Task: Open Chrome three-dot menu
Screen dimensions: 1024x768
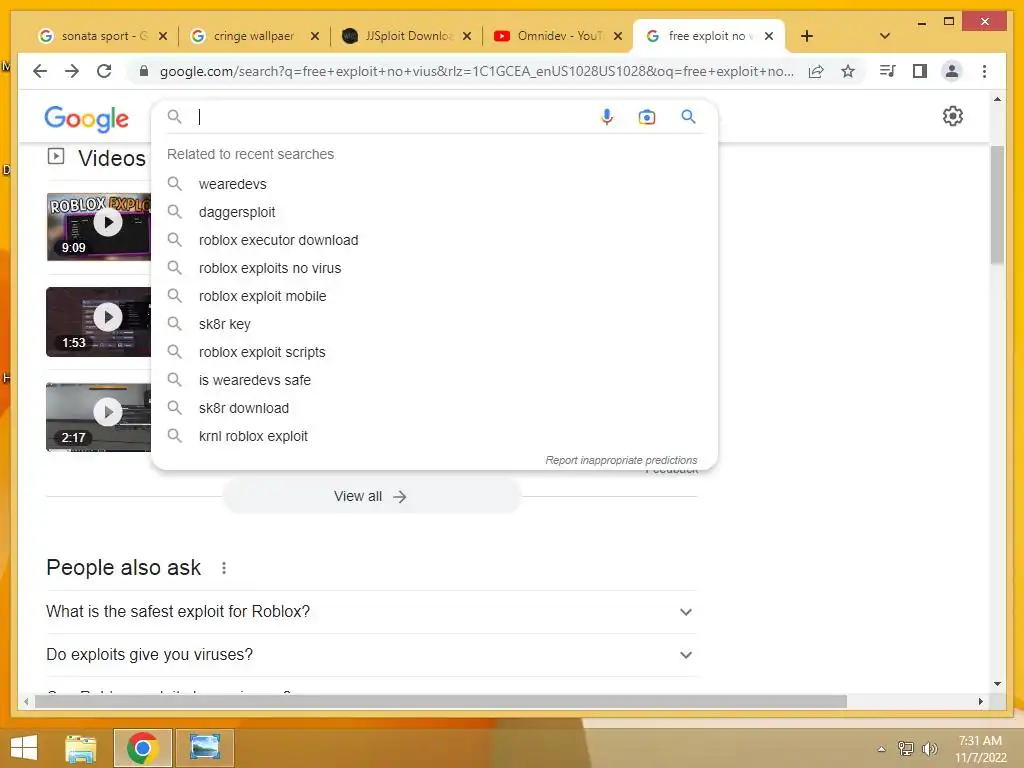Action: [984, 71]
